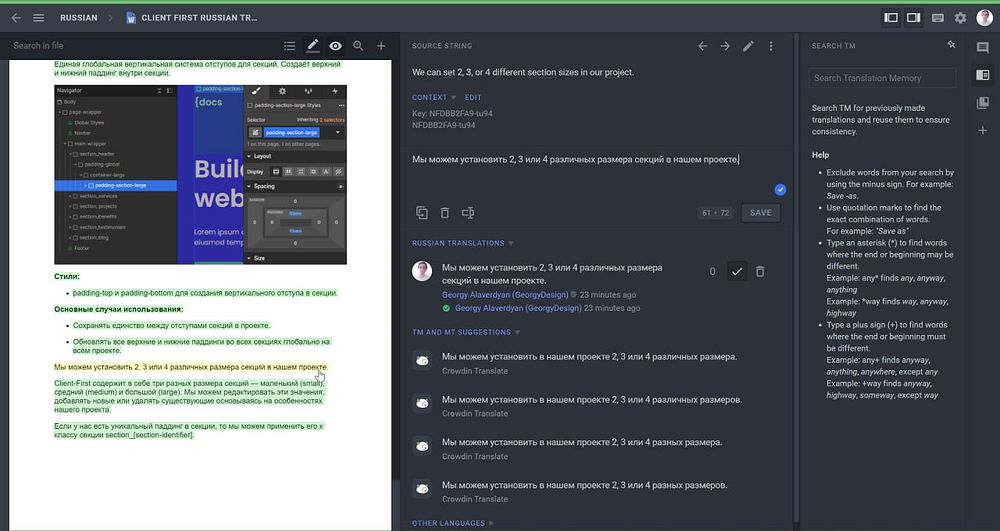Focus the Search Translation Memory field
The height and width of the screenshot is (531, 1000).
tap(883, 78)
